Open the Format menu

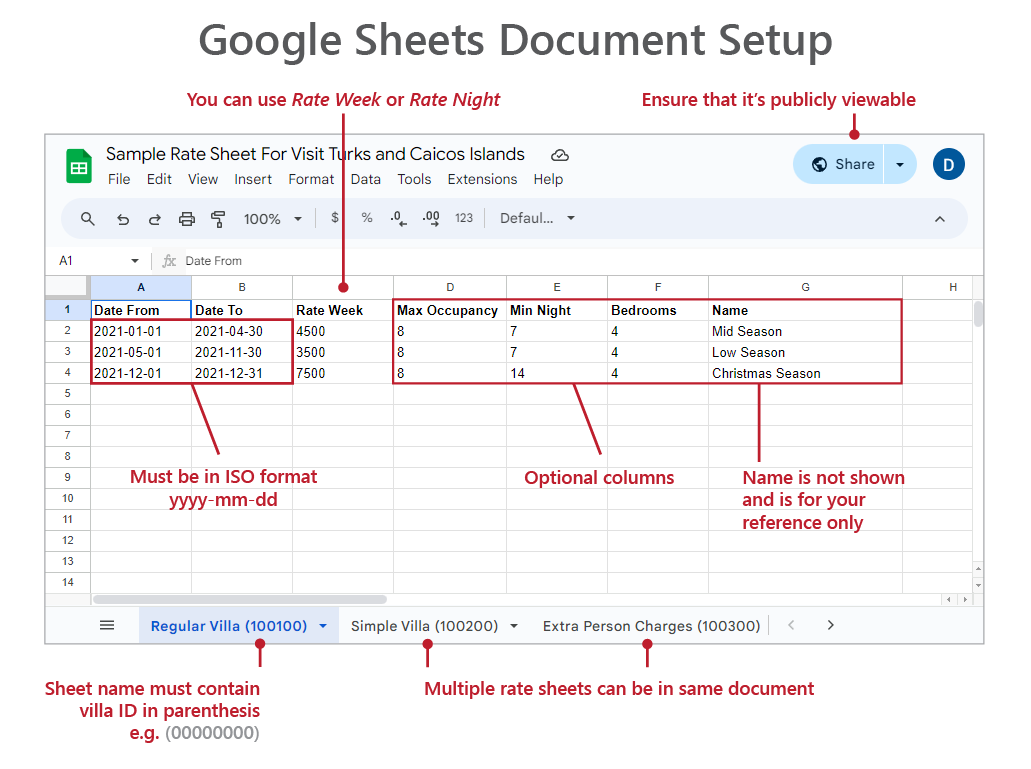coord(311,179)
